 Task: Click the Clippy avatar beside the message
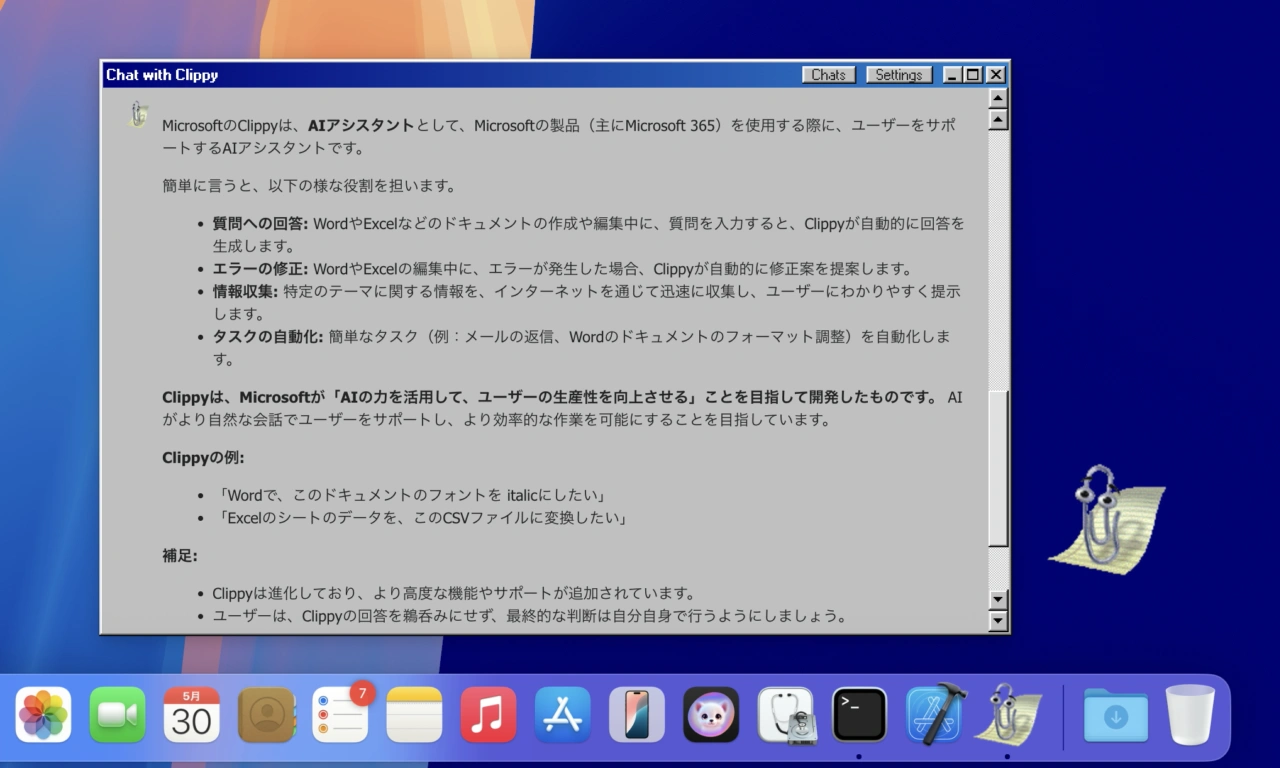click(x=137, y=113)
